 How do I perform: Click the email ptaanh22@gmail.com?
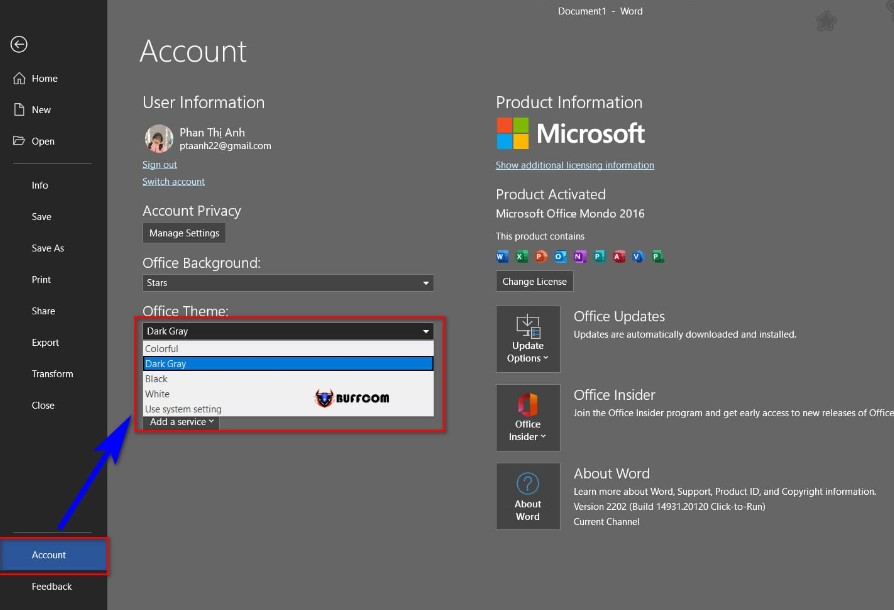click(x=225, y=146)
